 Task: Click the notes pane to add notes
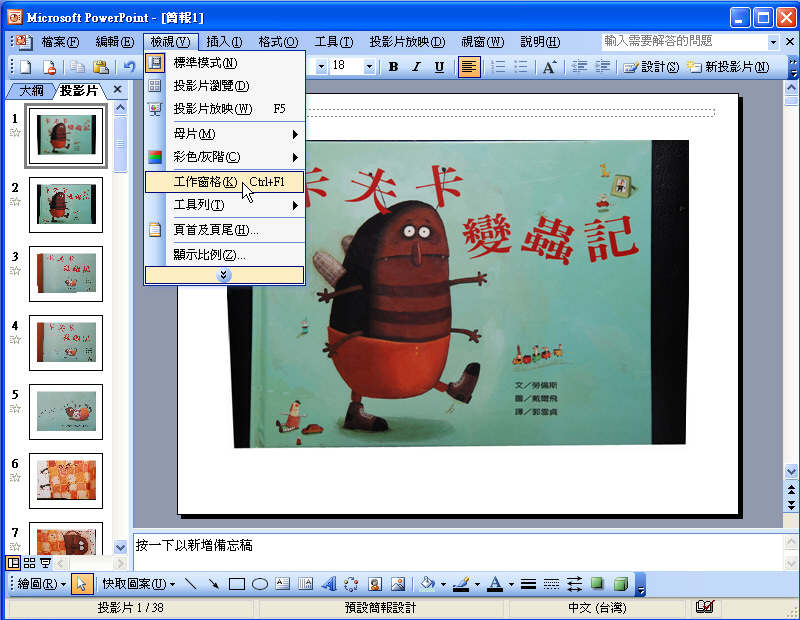point(458,552)
